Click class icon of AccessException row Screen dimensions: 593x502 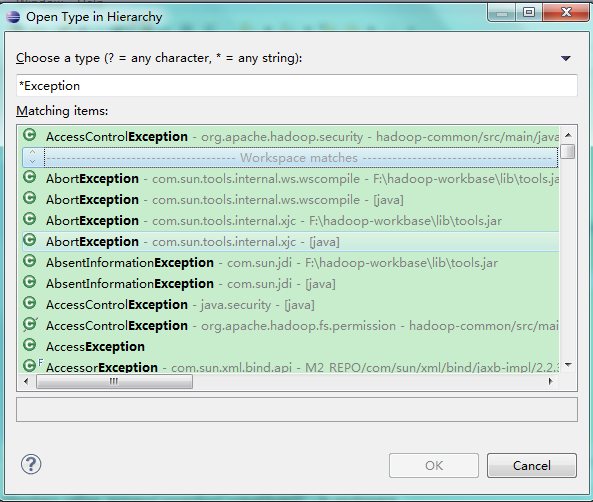tap(29, 345)
